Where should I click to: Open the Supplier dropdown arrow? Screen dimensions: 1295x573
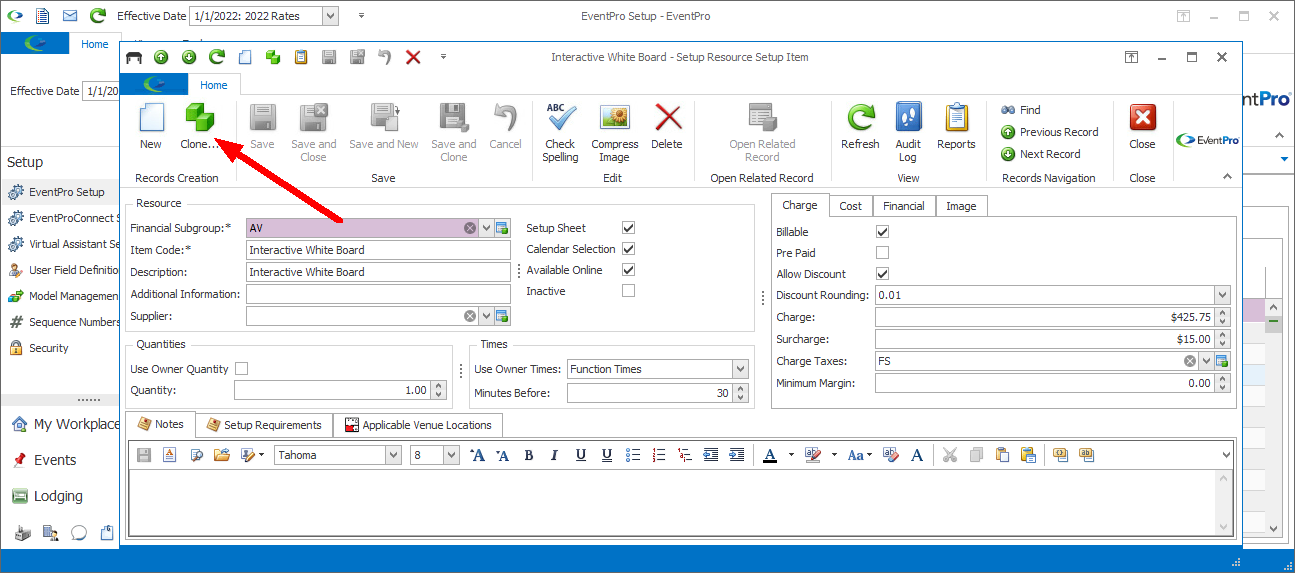[486, 316]
